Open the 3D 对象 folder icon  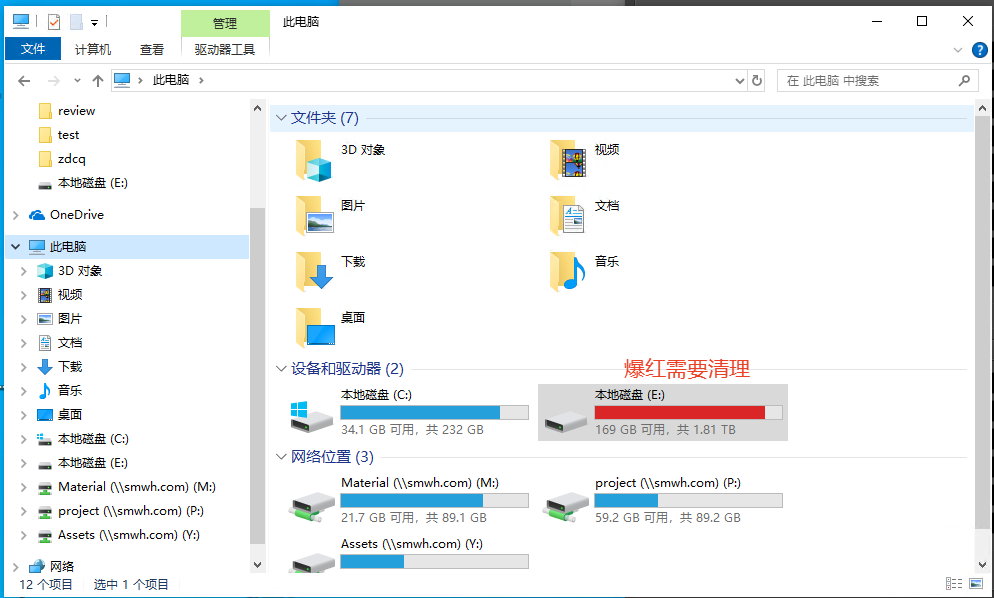313,160
